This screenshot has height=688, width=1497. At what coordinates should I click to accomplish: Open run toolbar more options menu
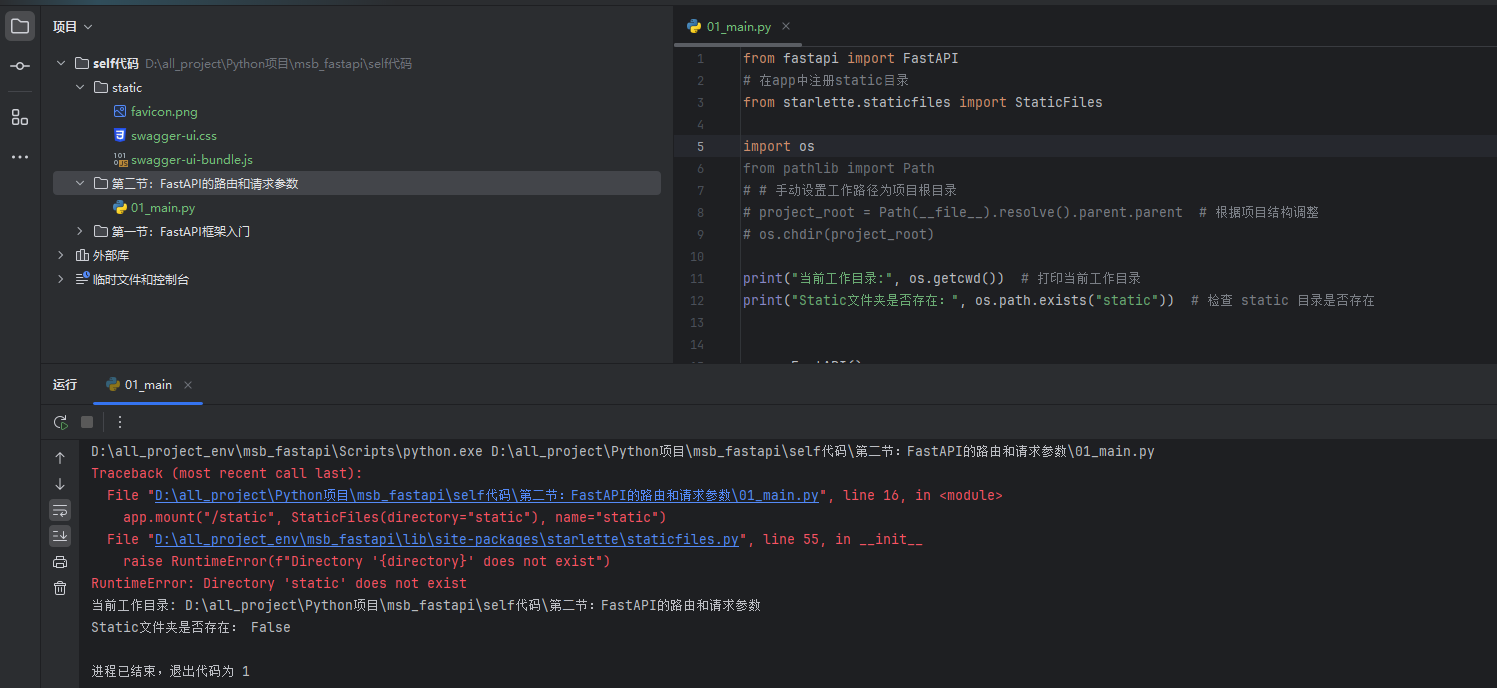[120, 422]
